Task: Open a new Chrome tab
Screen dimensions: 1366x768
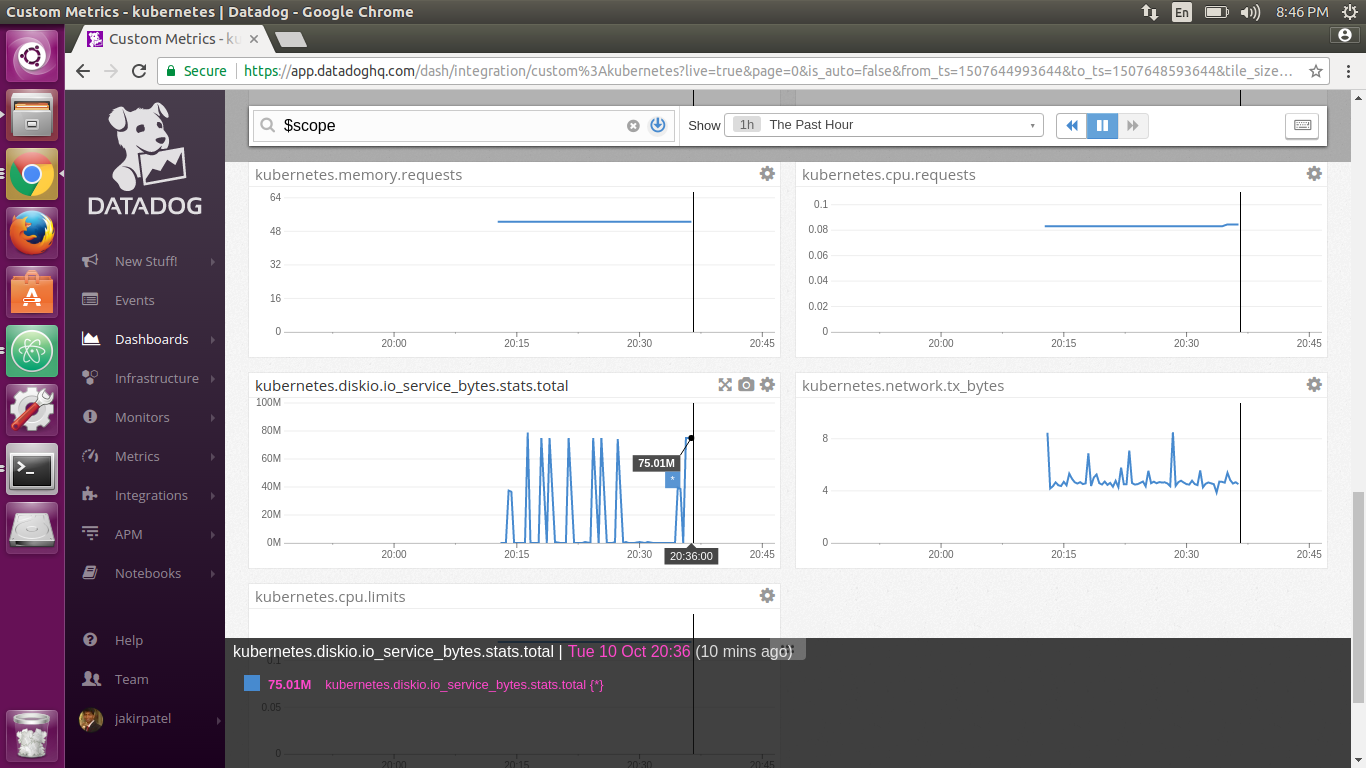Action: [x=290, y=39]
